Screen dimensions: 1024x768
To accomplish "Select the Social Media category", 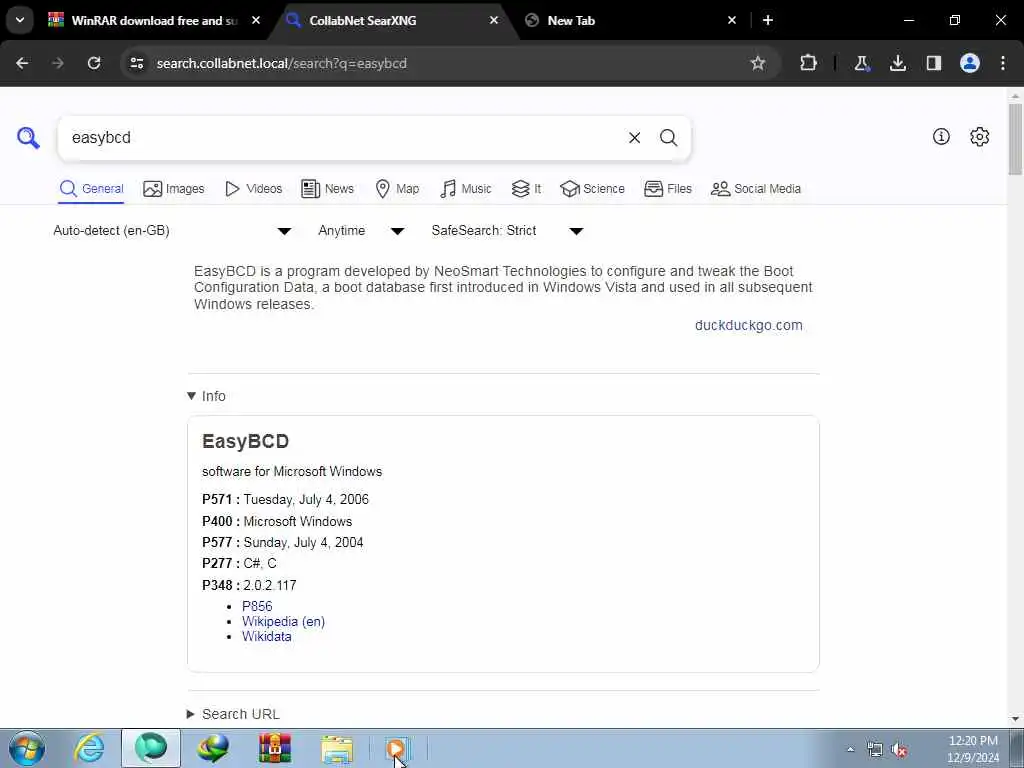I will click(756, 189).
